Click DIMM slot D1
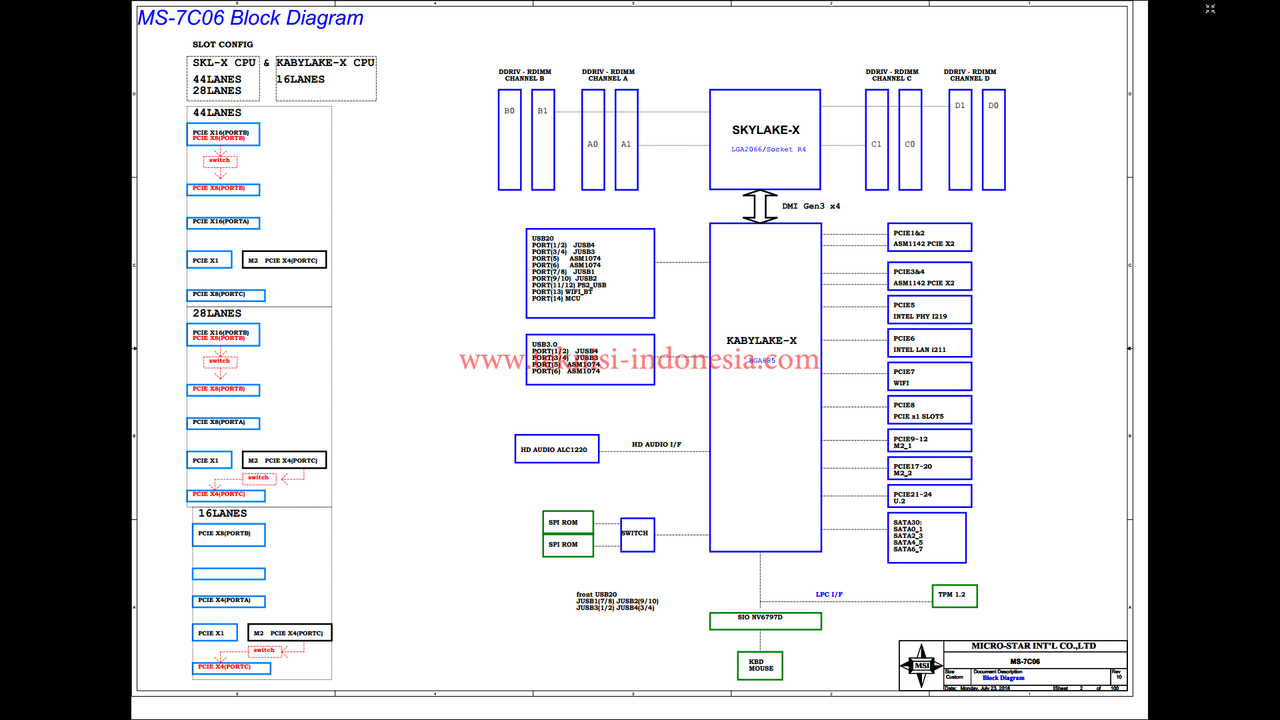Screen dimensions: 1280x720 coord(960,139)
